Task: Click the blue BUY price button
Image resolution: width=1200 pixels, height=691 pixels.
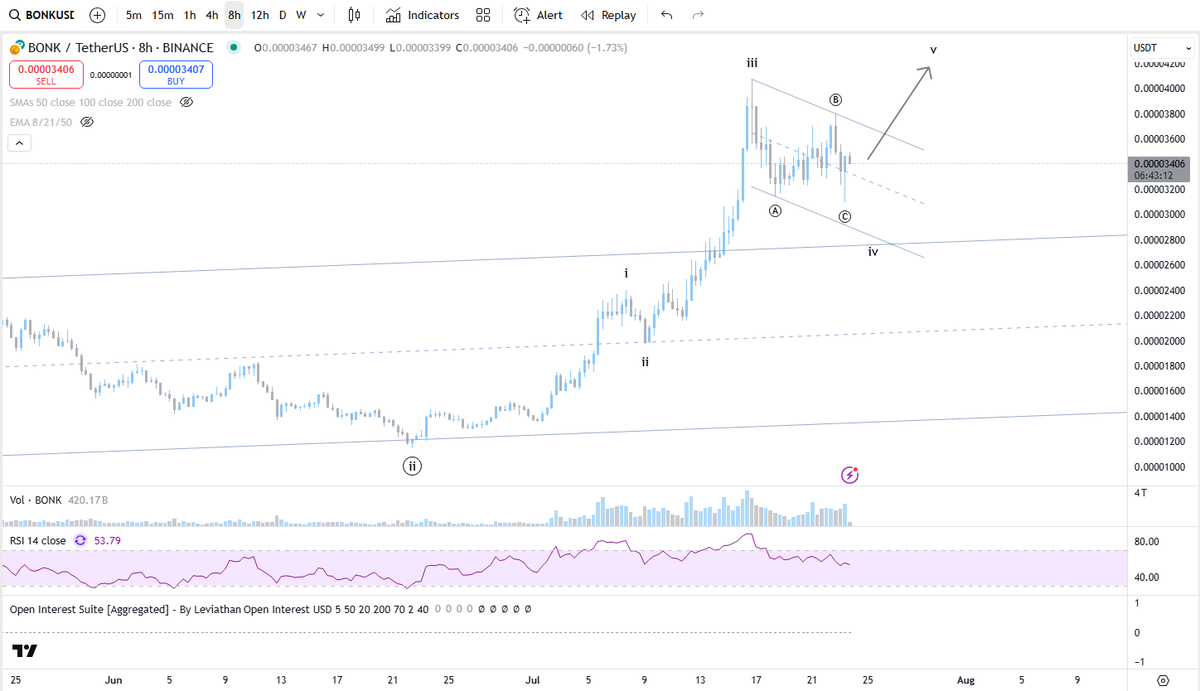Action: point(176,75)
